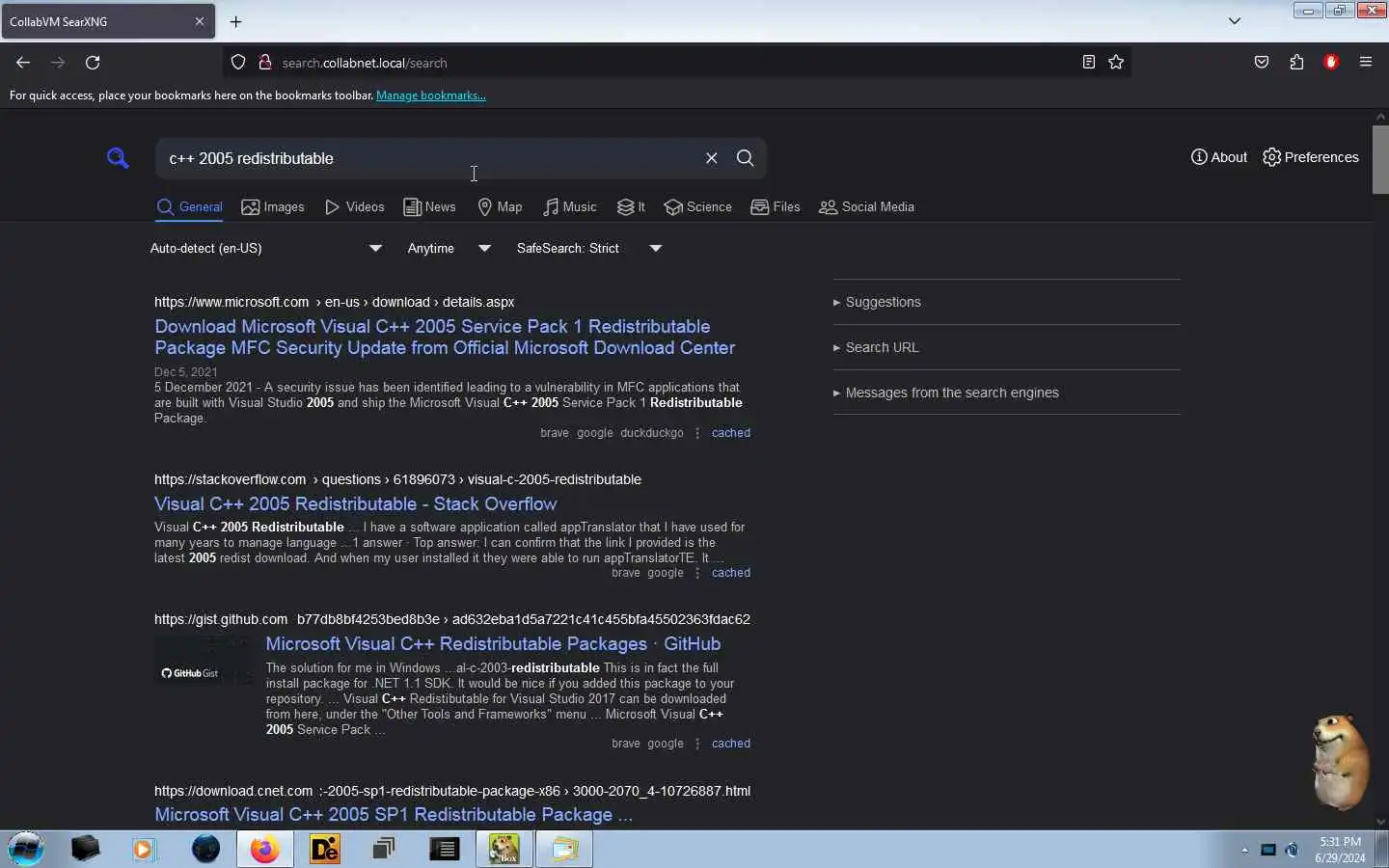Open Microsoft Visual C++ Redistributable Packages GitHub result

click(x=493, y=644)
